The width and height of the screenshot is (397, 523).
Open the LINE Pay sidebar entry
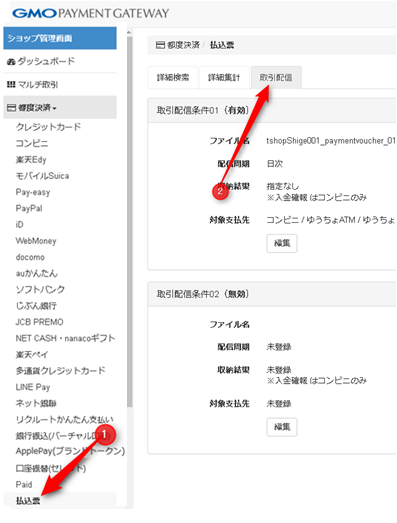click(x=33, y=387)
